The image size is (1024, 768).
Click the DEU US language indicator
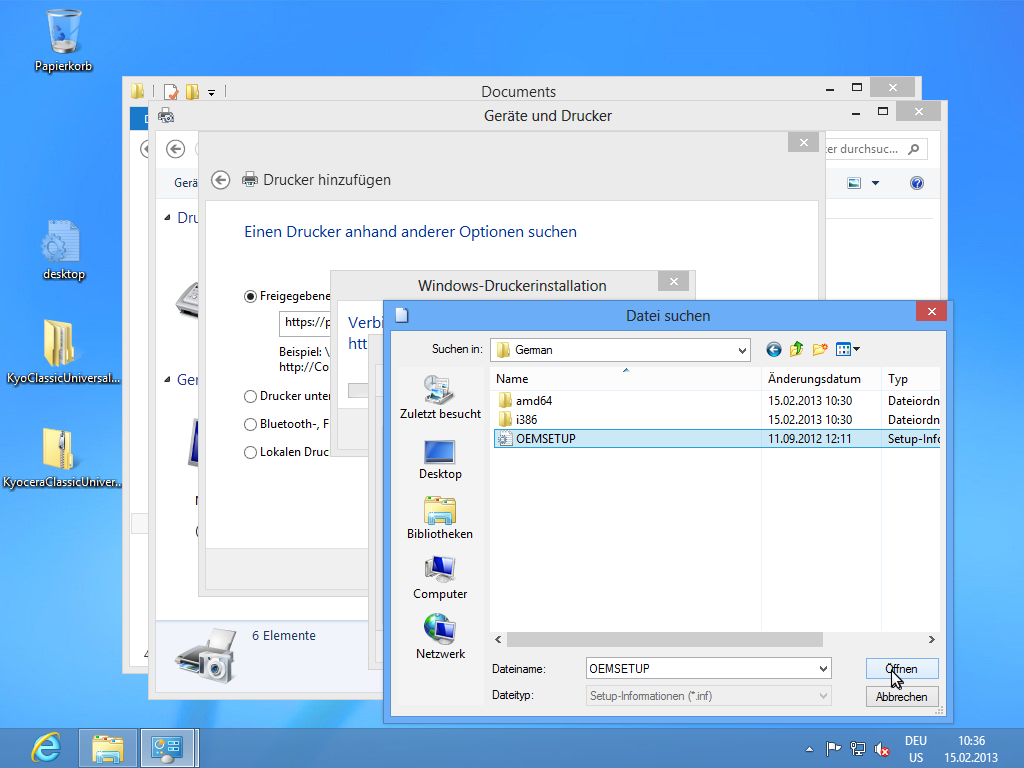coord(916,749)
